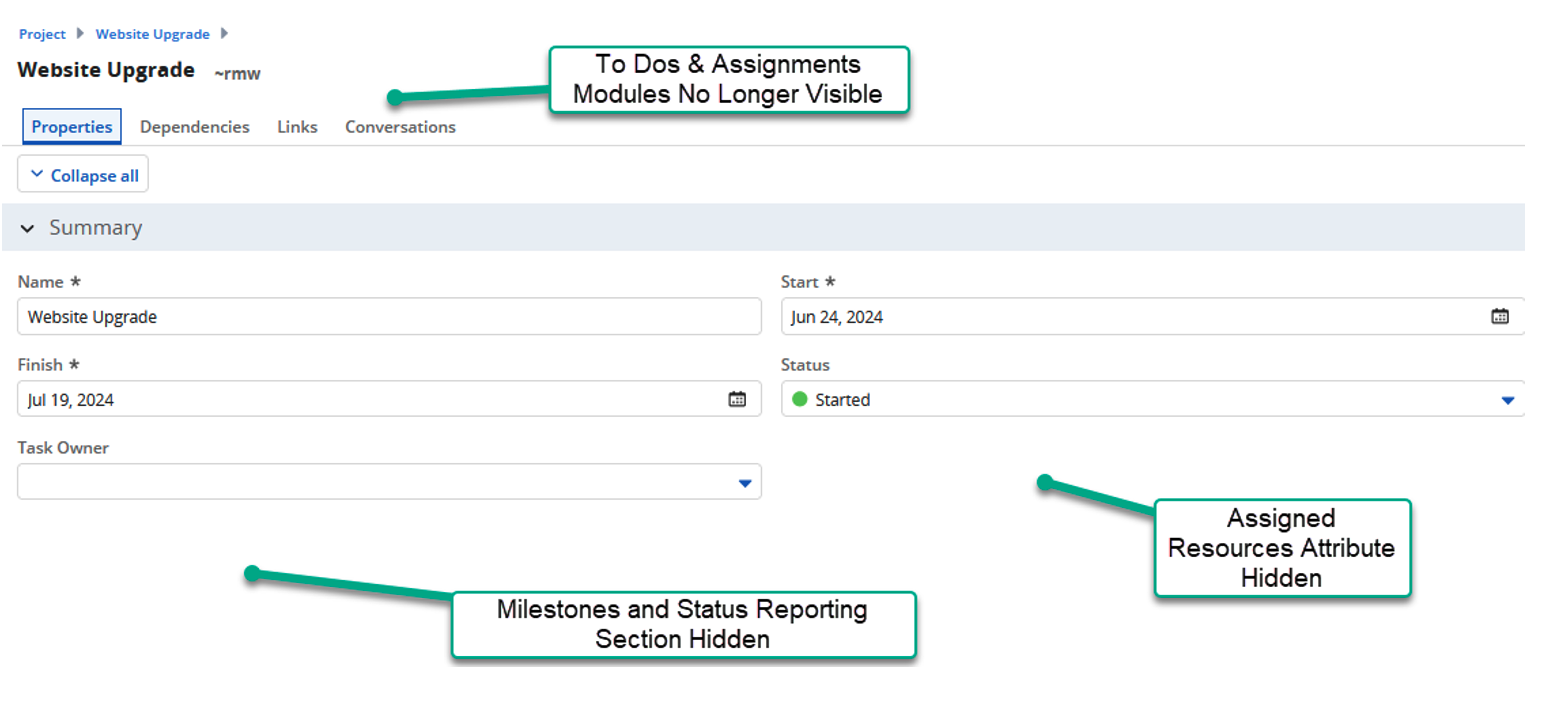
Task: Click the Website Upgrade page title
Action: point(106,71)
